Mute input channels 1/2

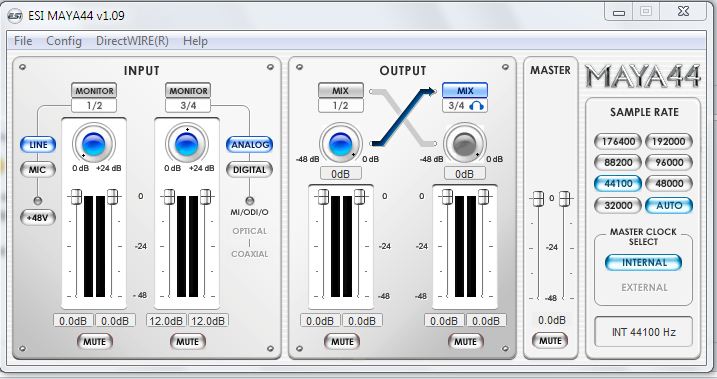coord(94,342)
